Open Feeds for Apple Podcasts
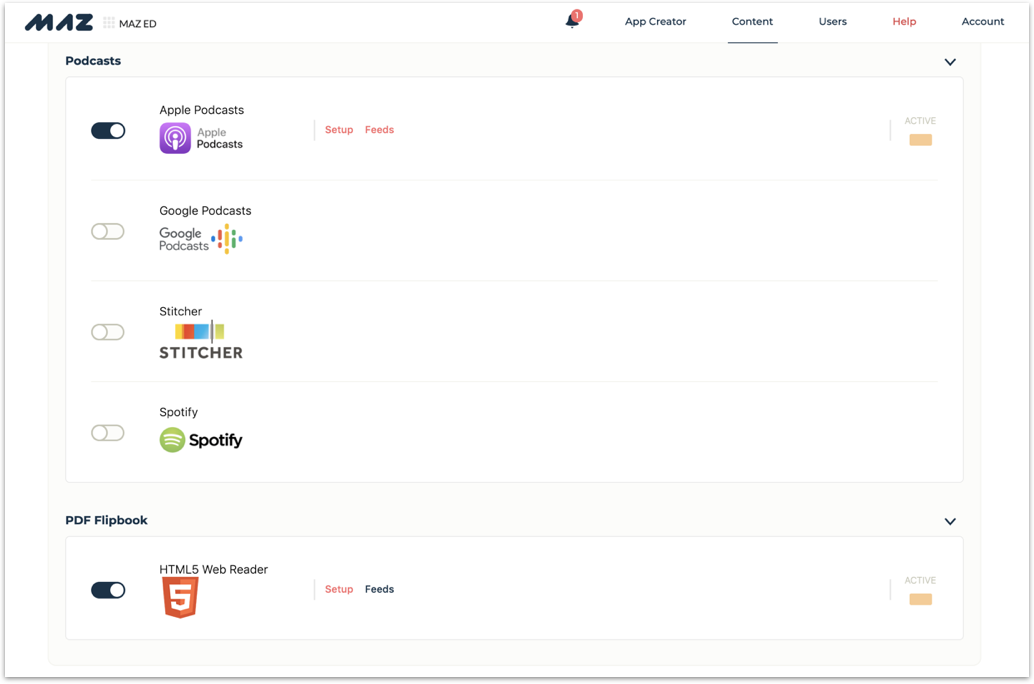Screen dimensions: 1034x684 tap(379, 130)
